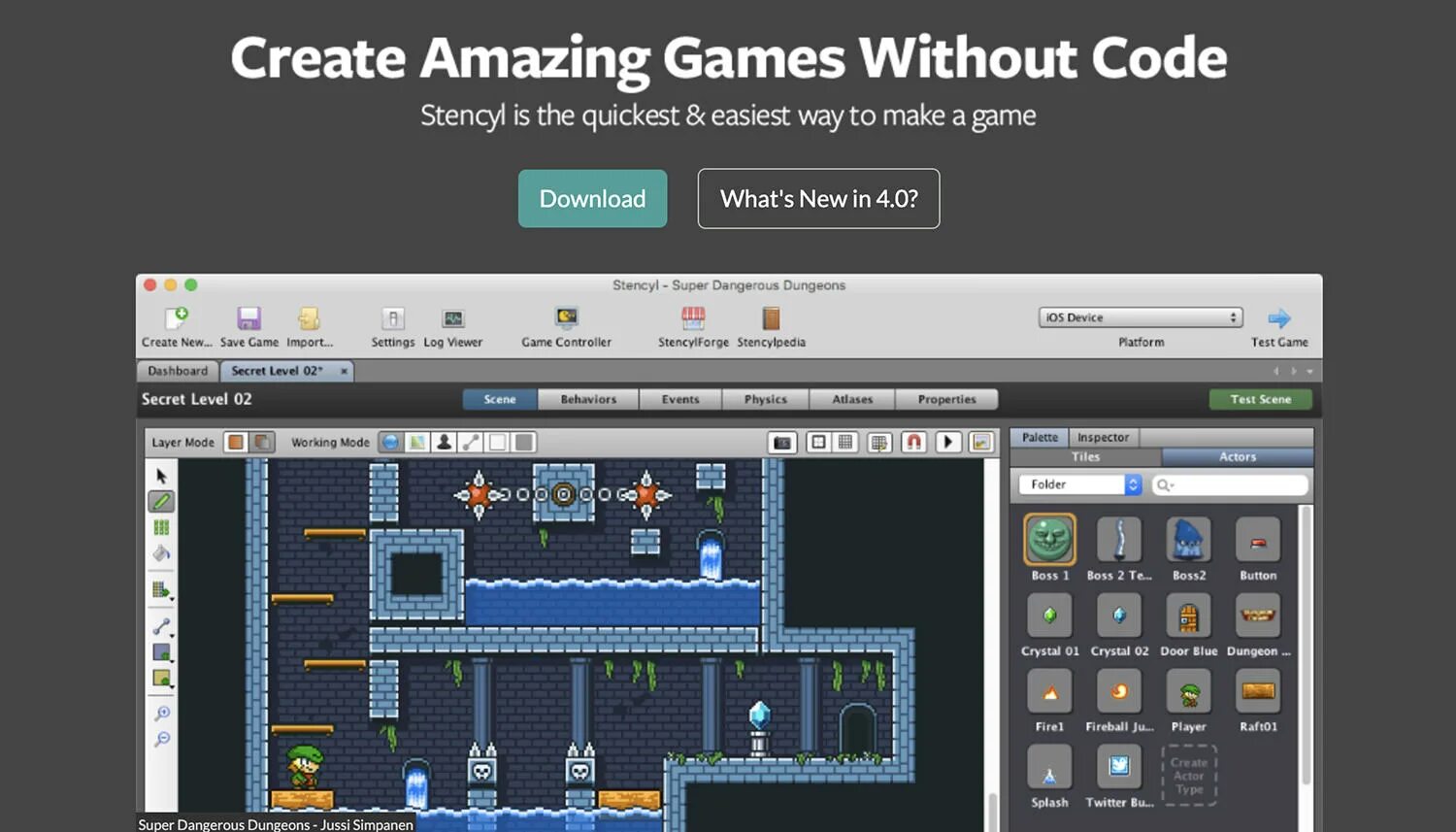Select the joint line Working Mode
Screen dimensions: 1456x832
(x=471, y=442)
